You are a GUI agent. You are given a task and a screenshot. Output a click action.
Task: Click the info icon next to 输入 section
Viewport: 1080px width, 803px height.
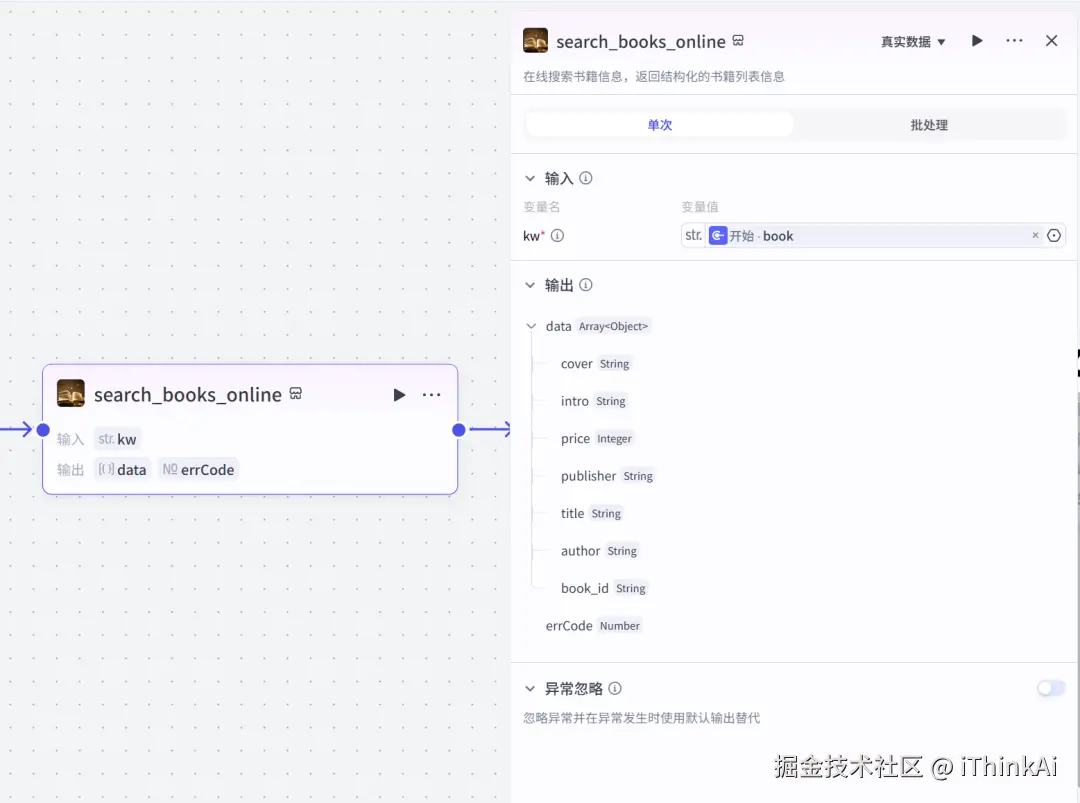tap(586, 178)
